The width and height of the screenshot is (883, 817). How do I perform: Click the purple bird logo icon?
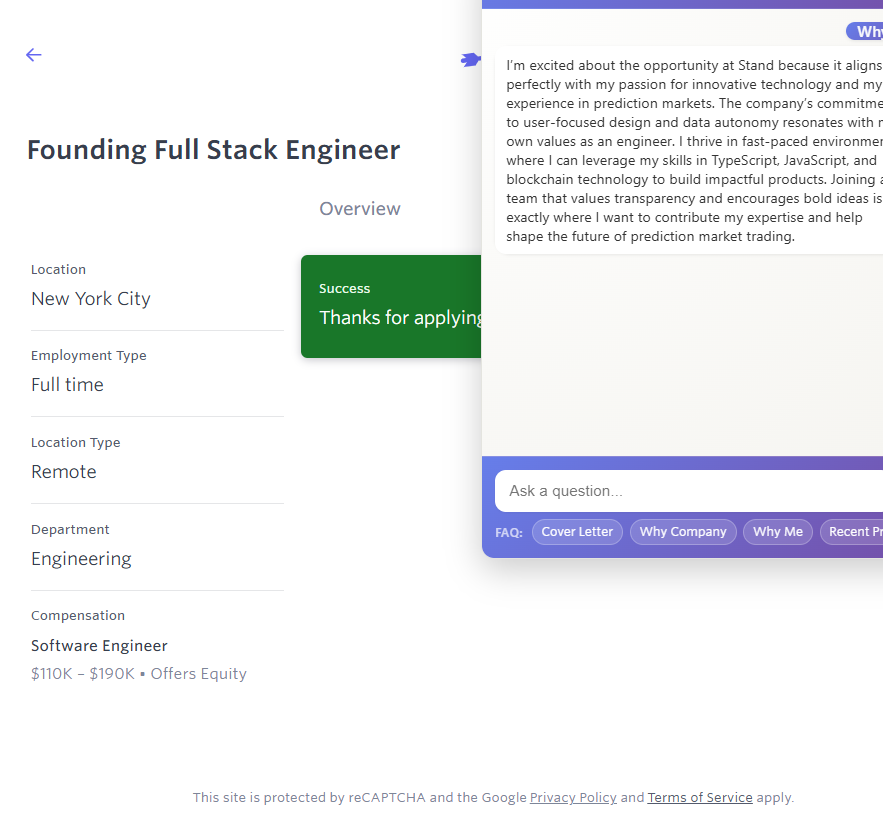(469, 60)
